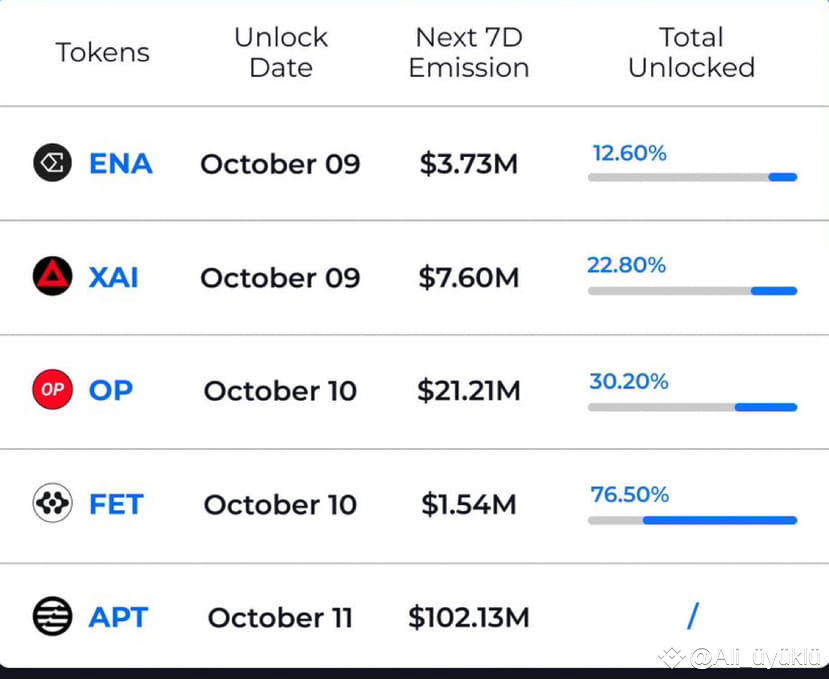Click the $102.13M emission value for APT
Screen dimensions: 829x679
(x=468, y=617)
